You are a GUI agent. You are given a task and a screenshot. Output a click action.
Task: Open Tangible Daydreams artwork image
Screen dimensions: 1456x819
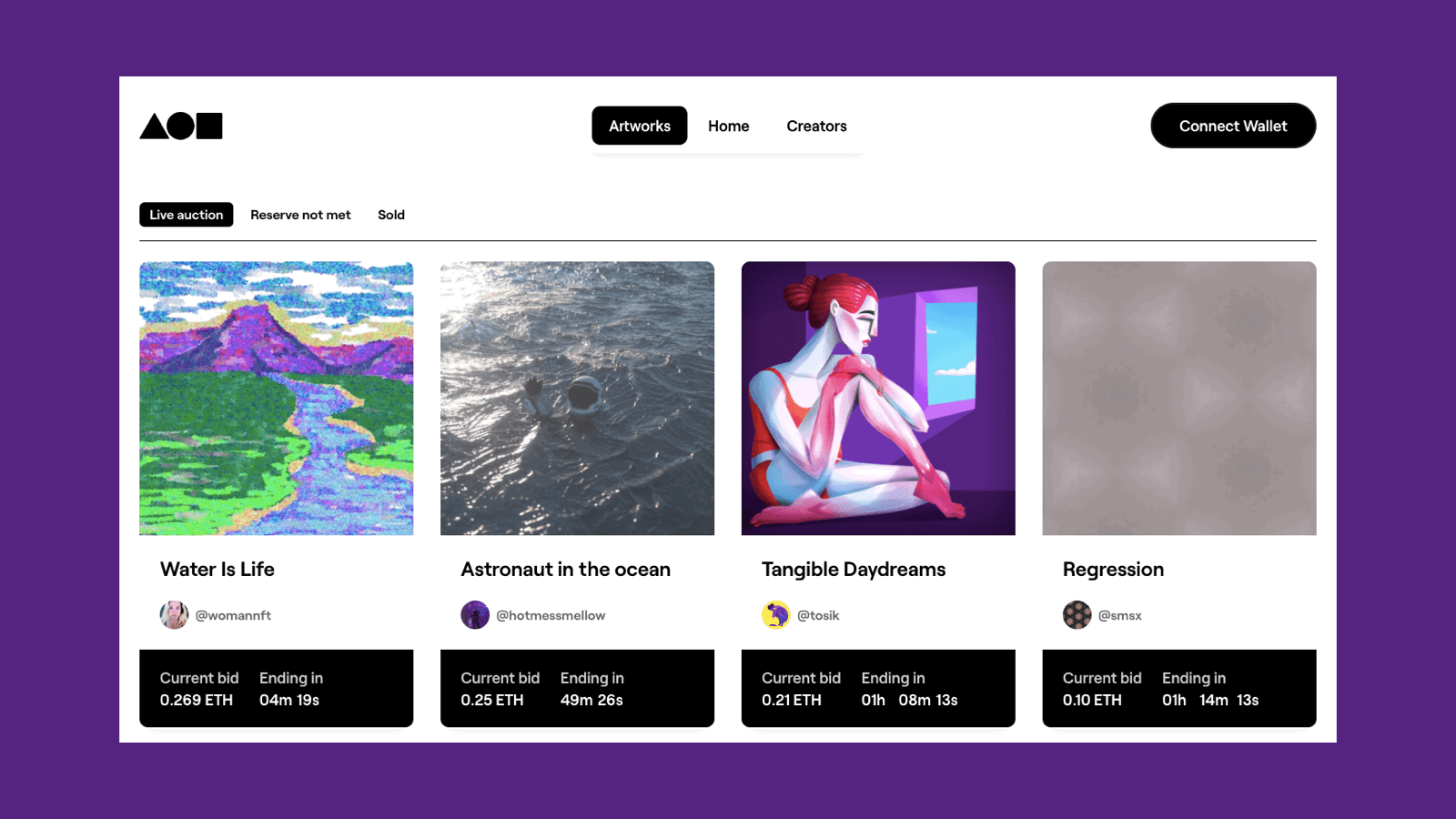click(x=878, y=399)
